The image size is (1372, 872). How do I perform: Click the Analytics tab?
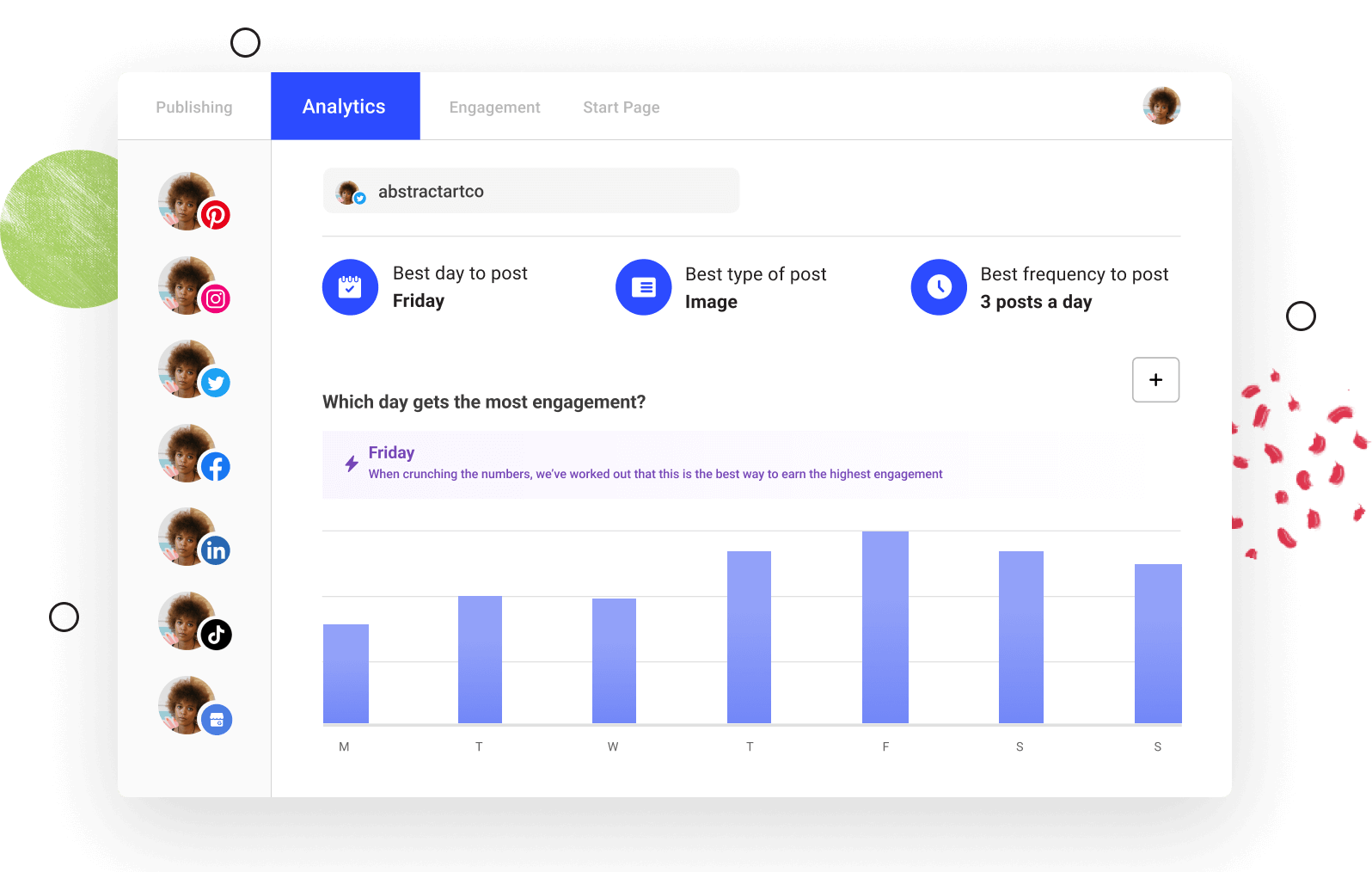pyautogui.click(x=345, y=107)
